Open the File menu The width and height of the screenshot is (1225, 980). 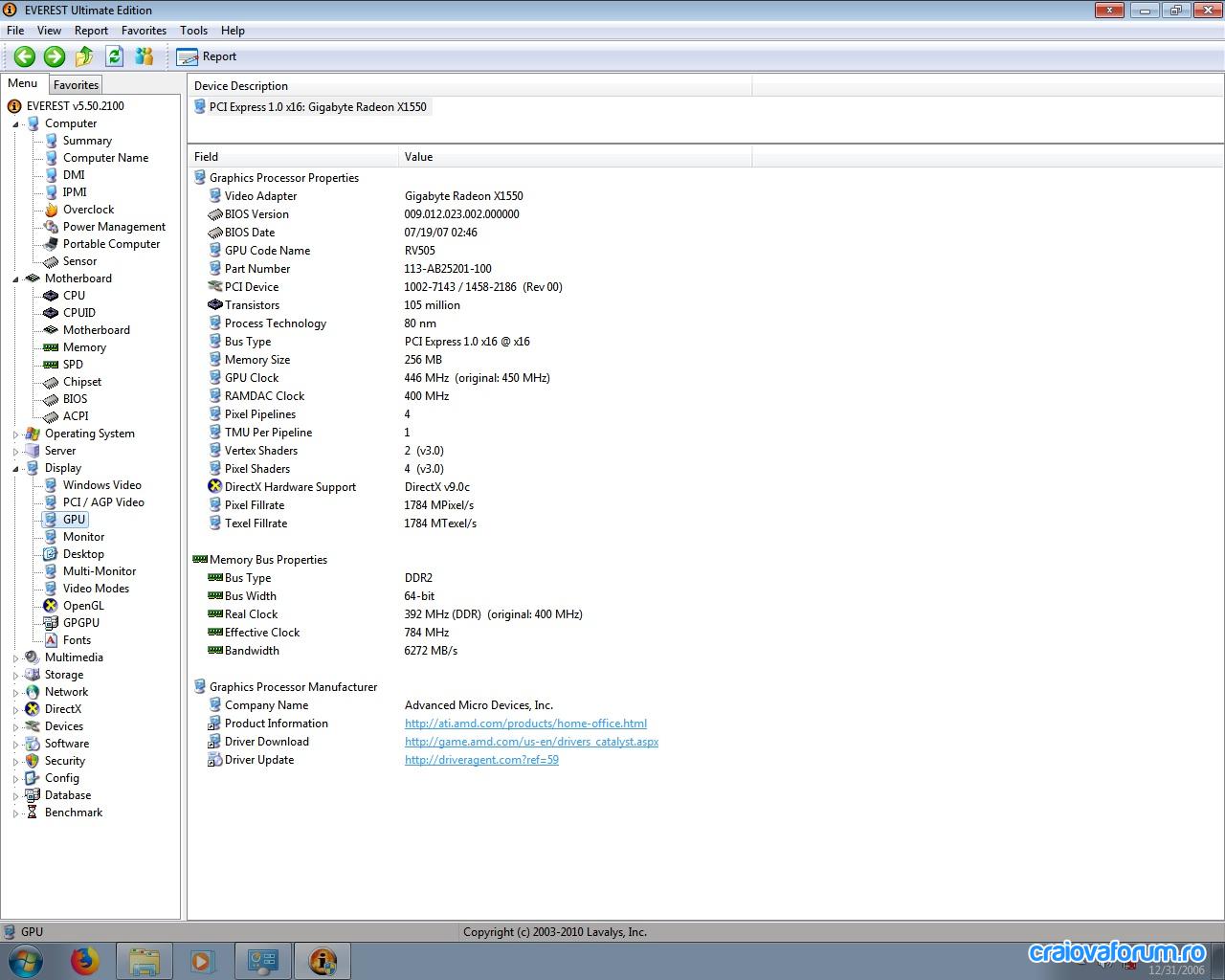[15, 31]
